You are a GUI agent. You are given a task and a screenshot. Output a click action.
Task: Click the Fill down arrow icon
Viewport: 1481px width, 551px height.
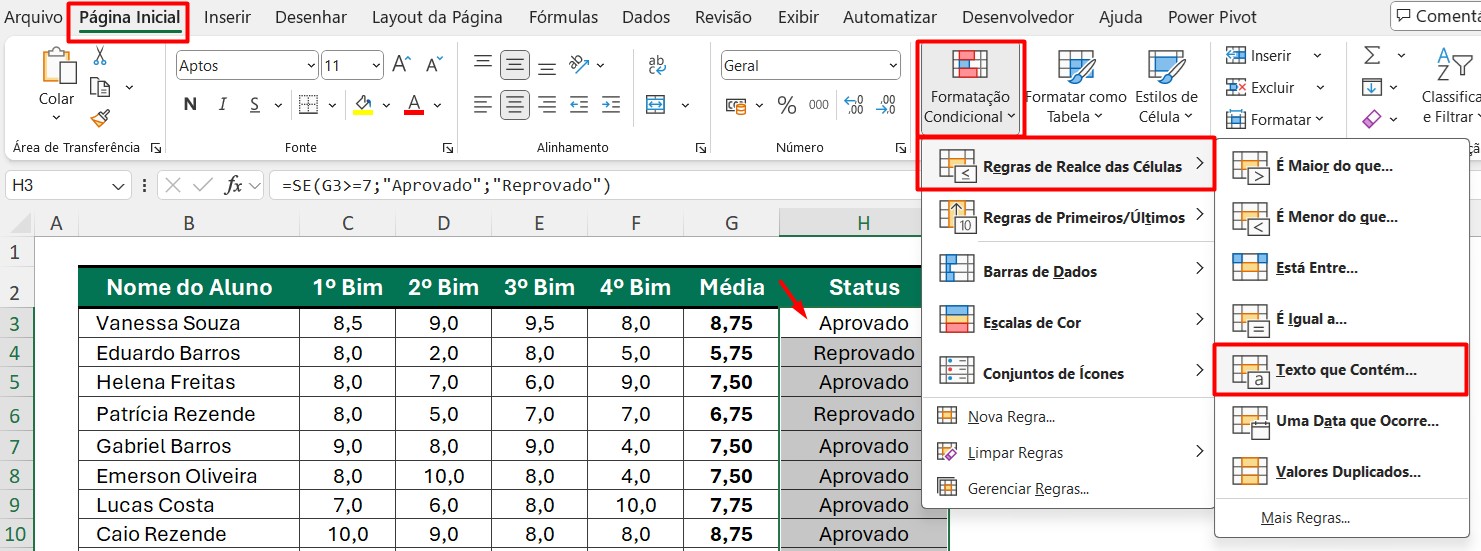click(1372, 87)
